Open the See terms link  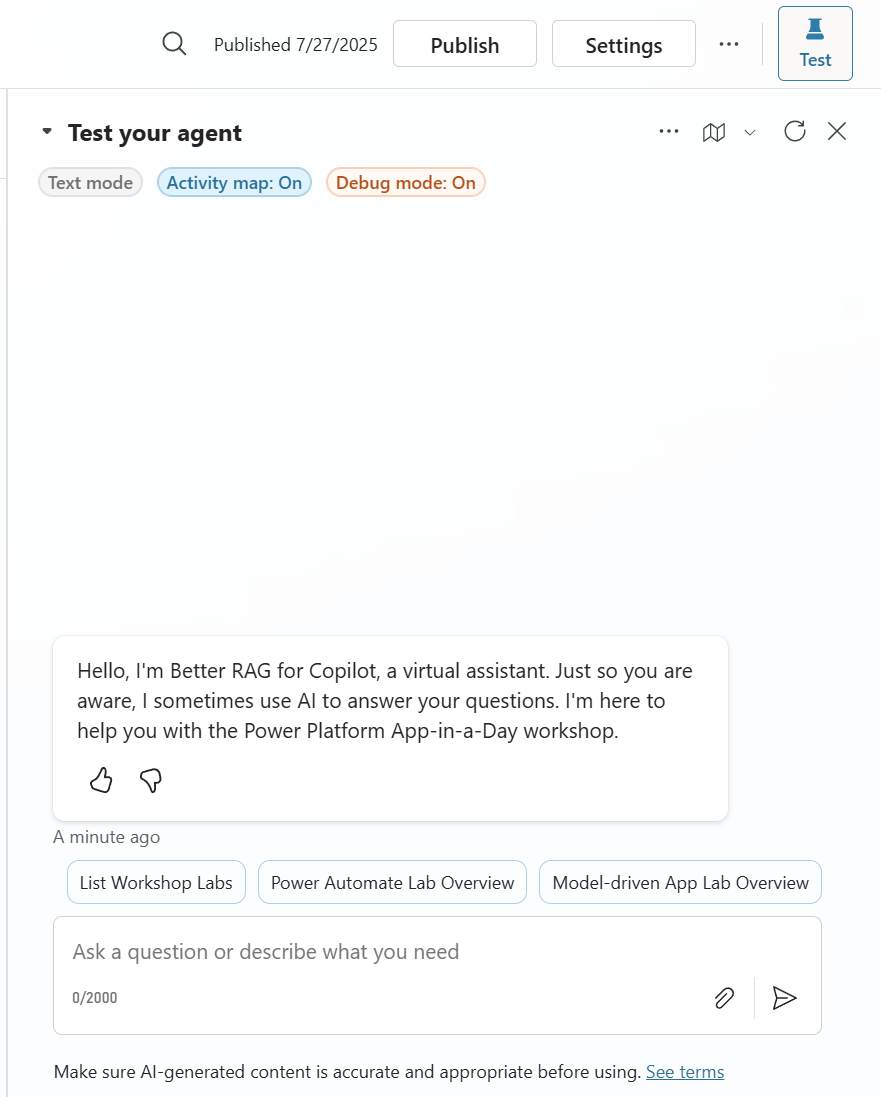[x=684, y=1072]
